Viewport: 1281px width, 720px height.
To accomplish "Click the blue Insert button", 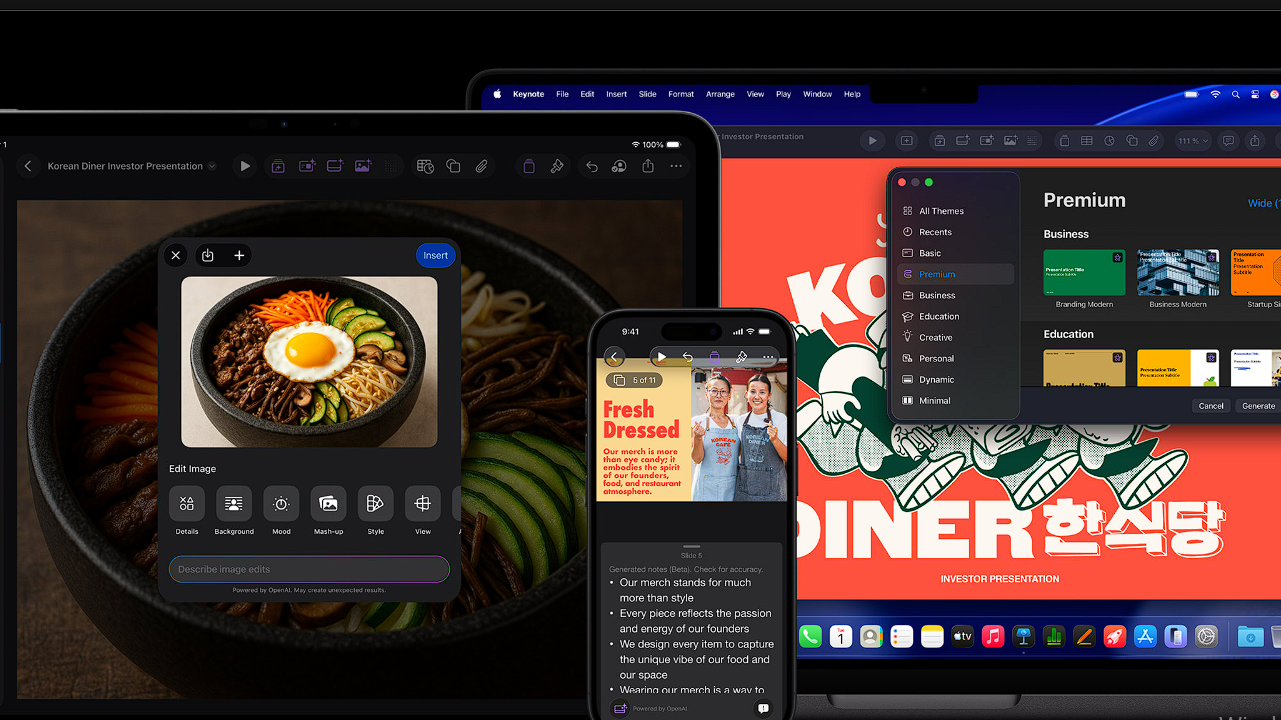I will pyautogui.click(x=435, y=255).
